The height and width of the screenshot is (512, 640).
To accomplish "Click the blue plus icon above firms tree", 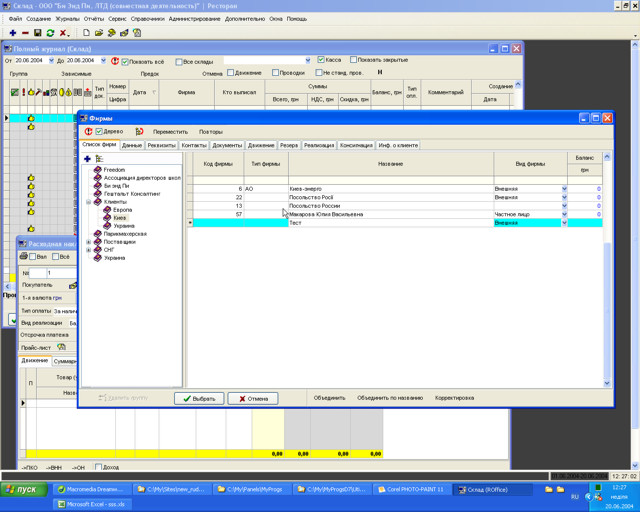I will (87, 159).
